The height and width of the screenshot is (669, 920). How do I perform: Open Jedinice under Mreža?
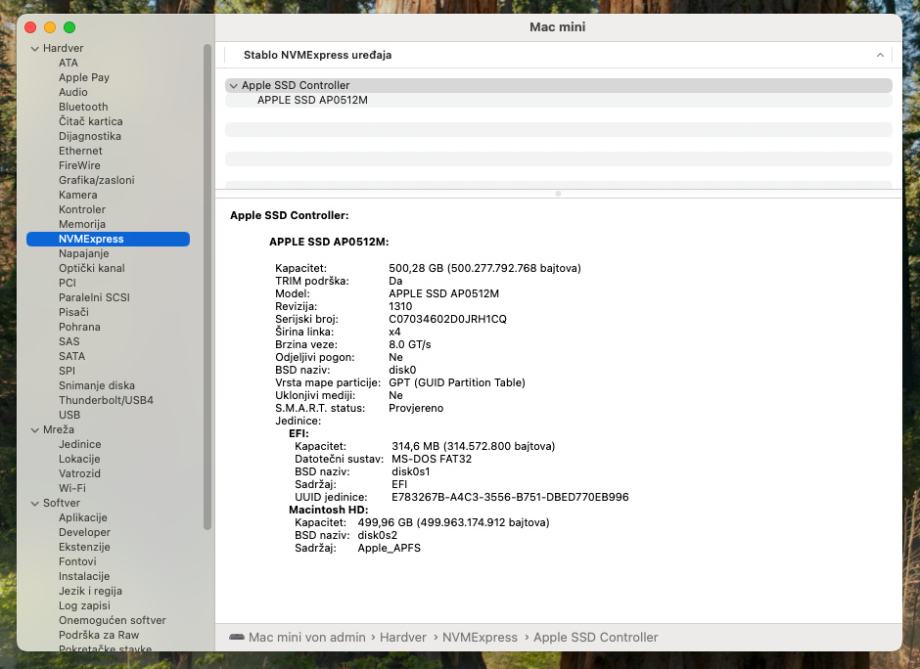[x=80, y=444]
